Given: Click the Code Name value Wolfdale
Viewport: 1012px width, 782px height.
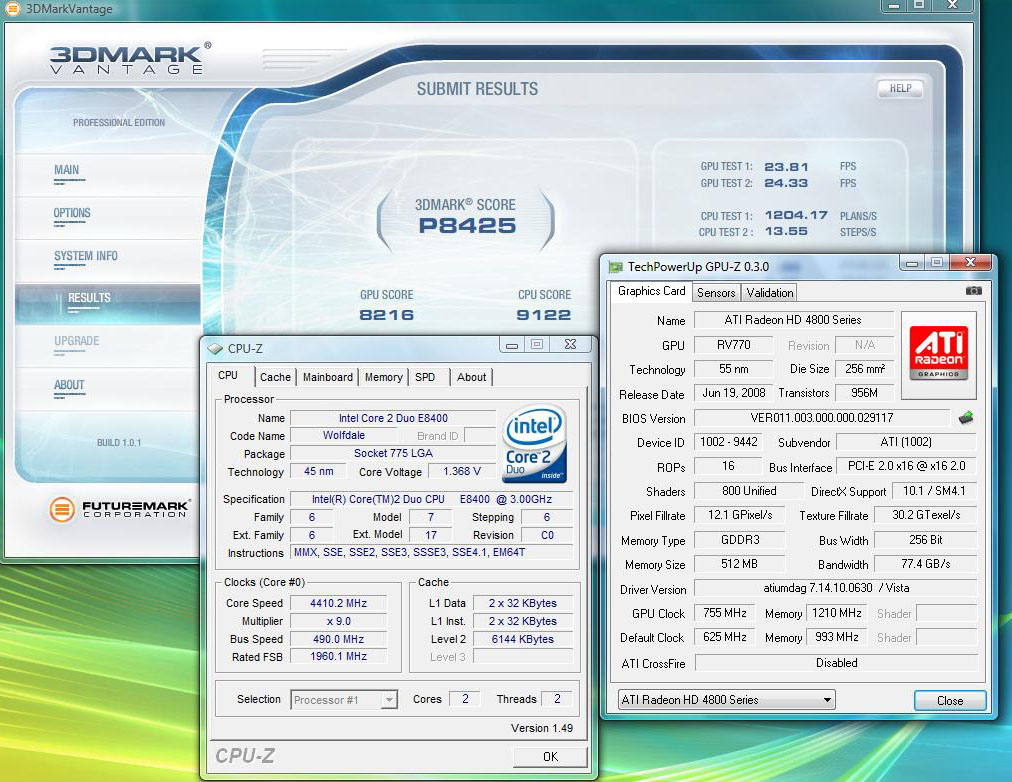Looking at the screenshot, I should [x=344, y=436].
